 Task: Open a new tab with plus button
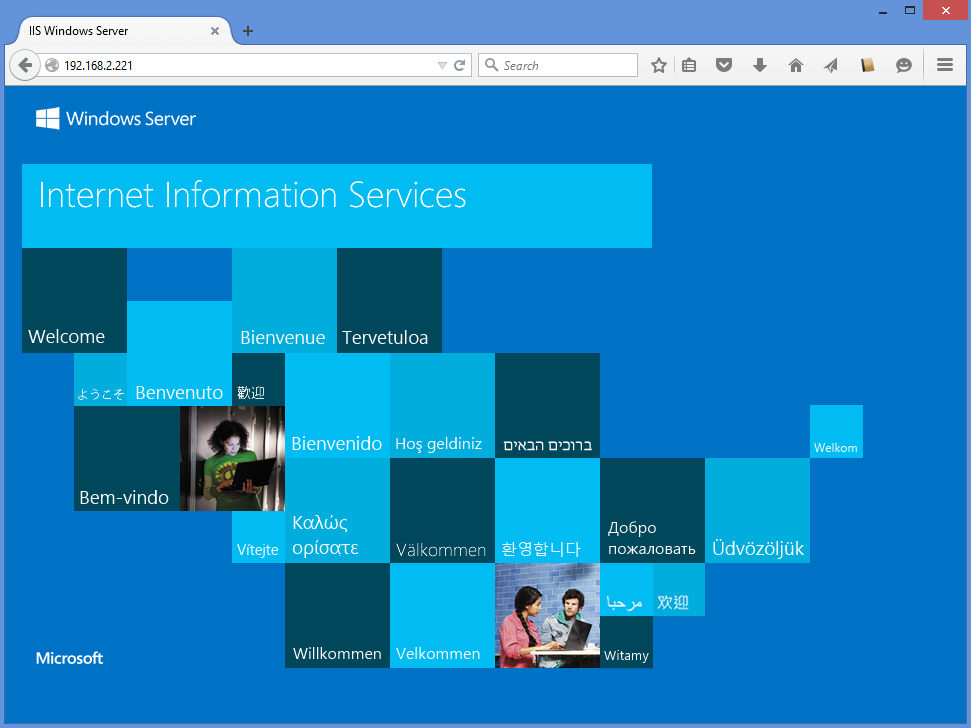[x=248, y=31]
